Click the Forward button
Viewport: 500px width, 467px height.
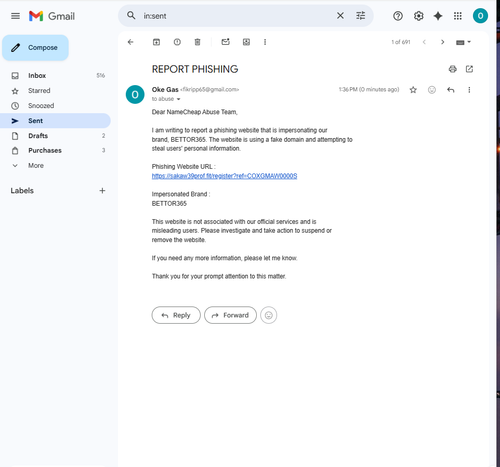[x=230, y=315]
